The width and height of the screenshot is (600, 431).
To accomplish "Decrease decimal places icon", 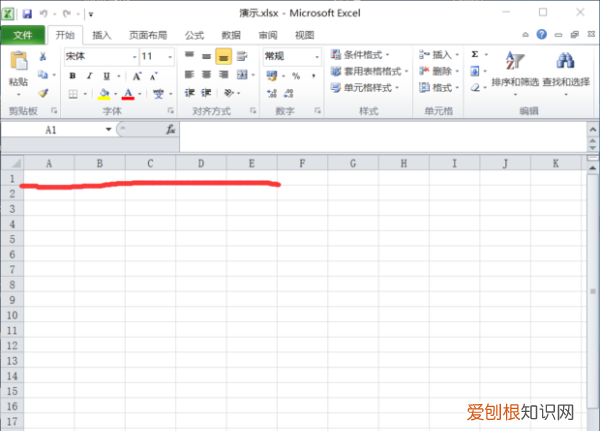I will click(289, 93).
